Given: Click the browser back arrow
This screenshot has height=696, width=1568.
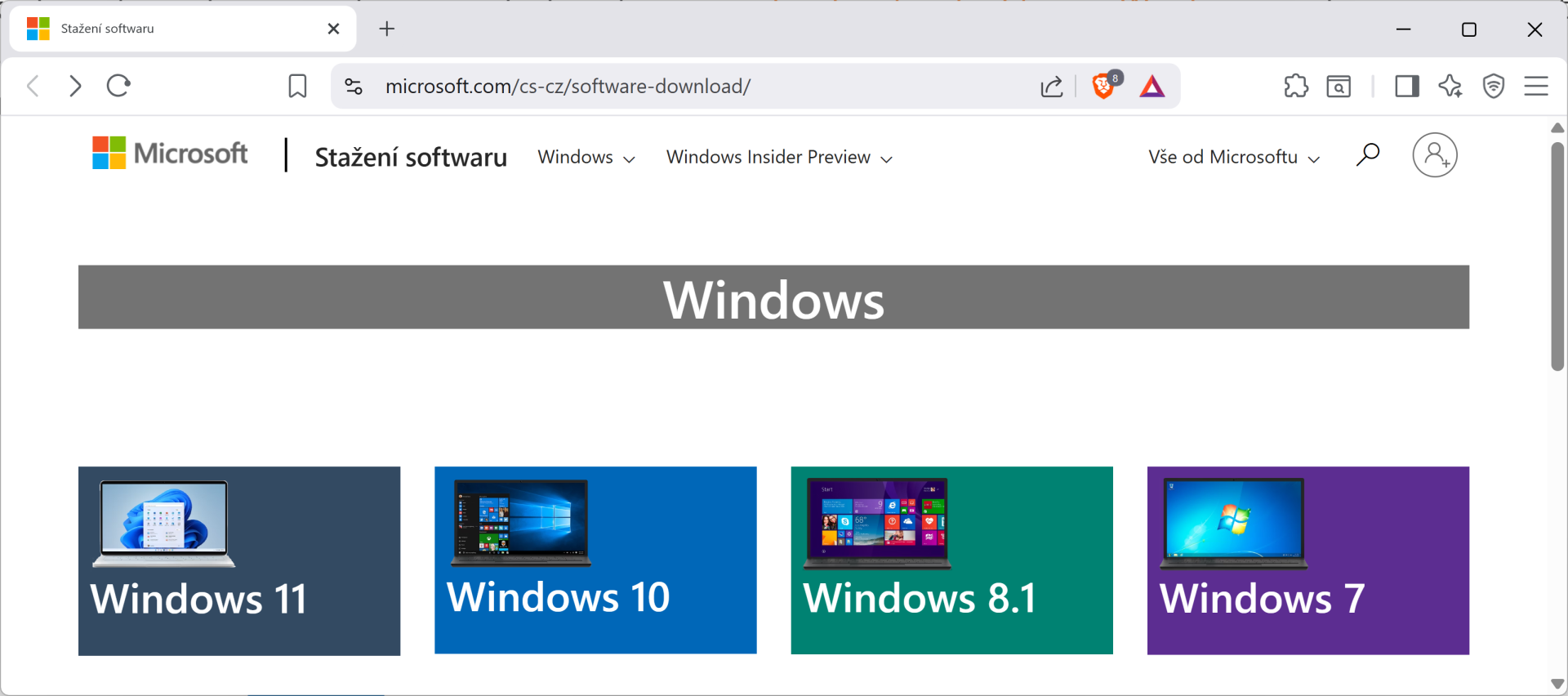Looking at the screenshot, I should click(x=33, y=86).
